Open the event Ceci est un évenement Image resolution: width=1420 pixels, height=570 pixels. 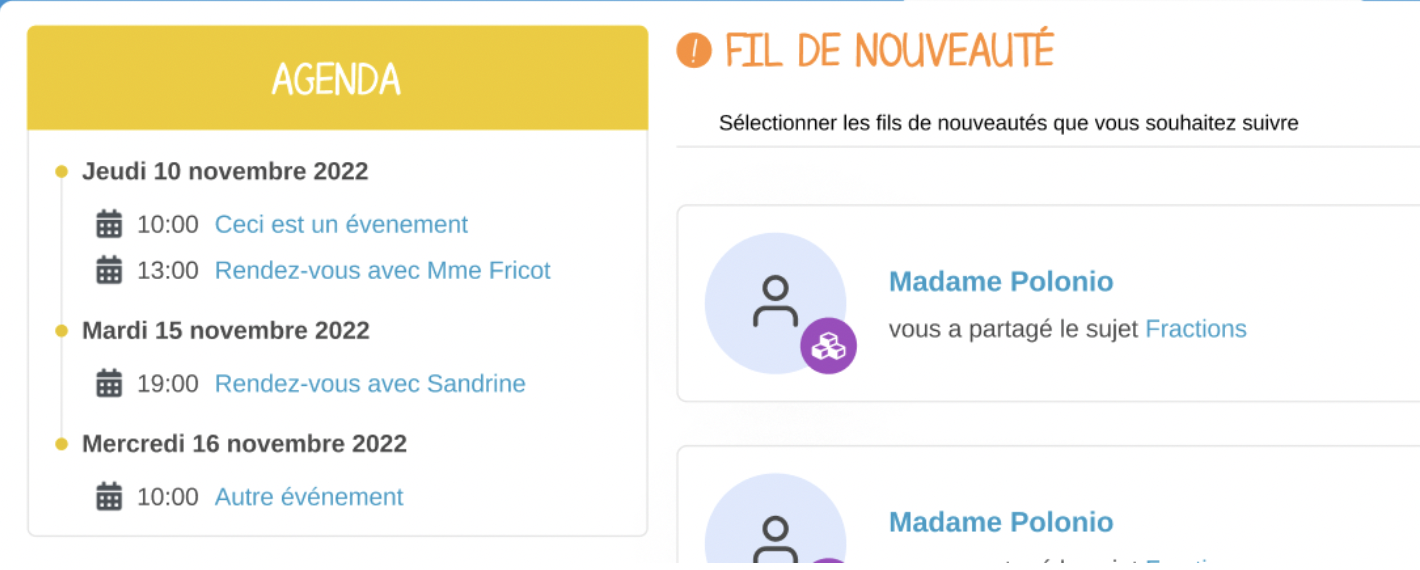pyautogui.click(x=341, y=224)
